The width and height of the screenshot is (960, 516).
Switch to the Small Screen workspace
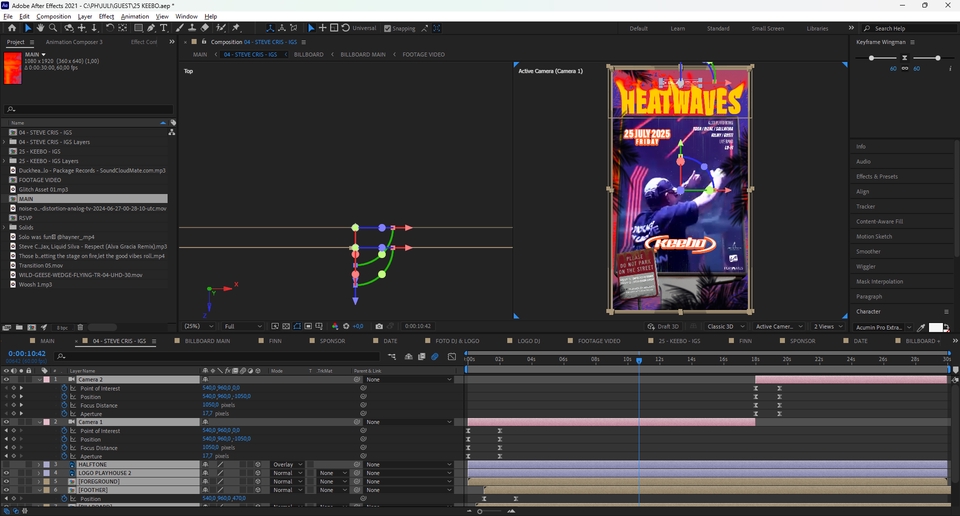click(767, 28)
